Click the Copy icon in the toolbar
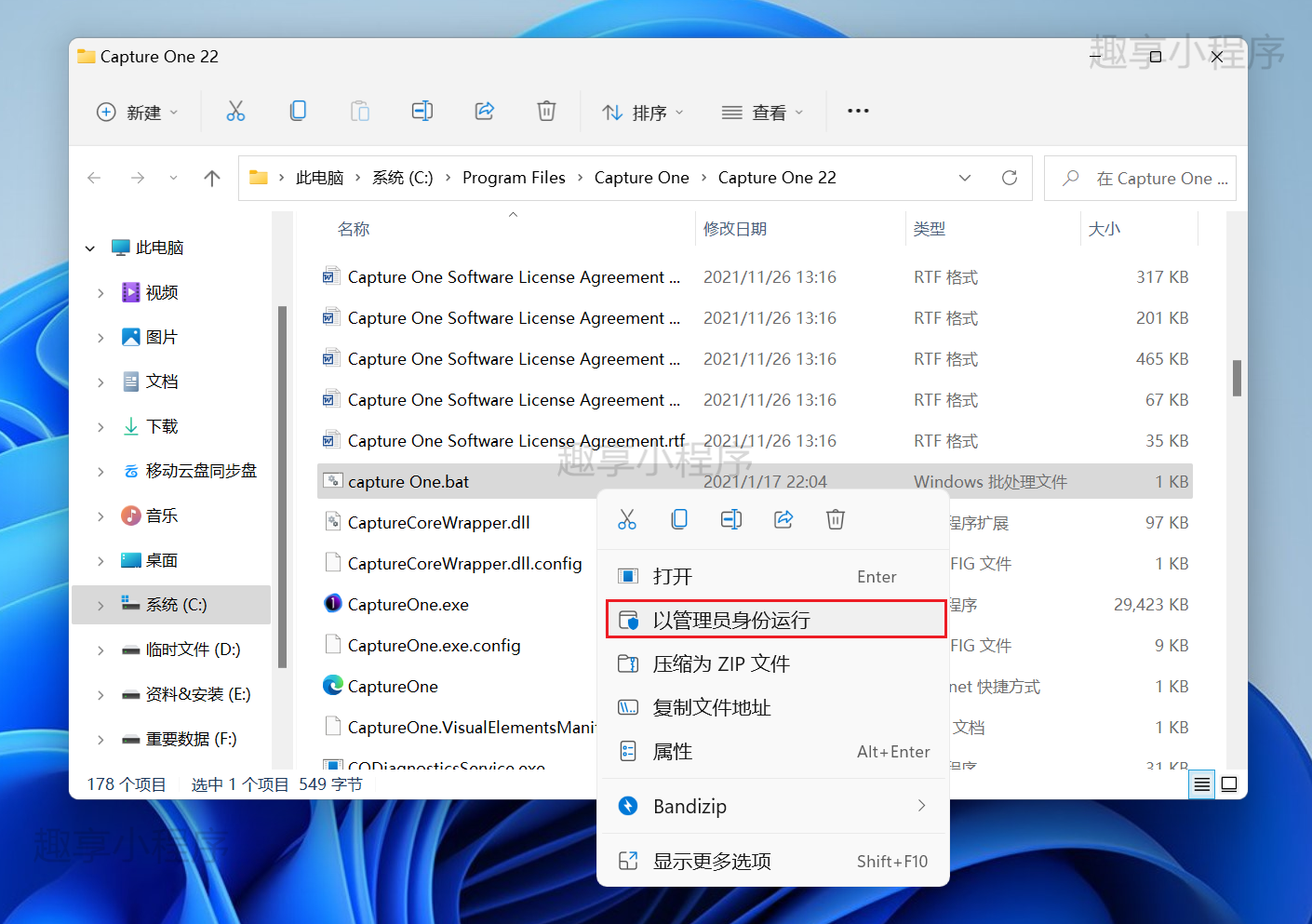This screenshot has width=1312, height=924. point(298,112)
